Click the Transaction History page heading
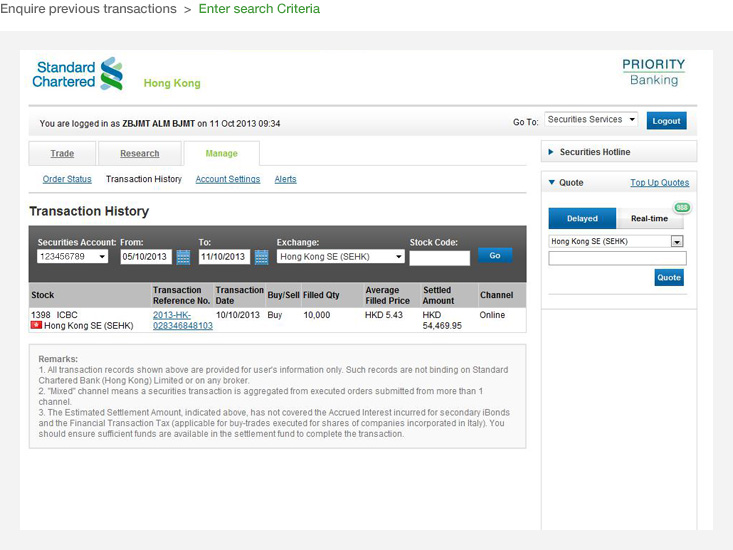The height and width of the screenshot is (550, 733). point(89,211)
